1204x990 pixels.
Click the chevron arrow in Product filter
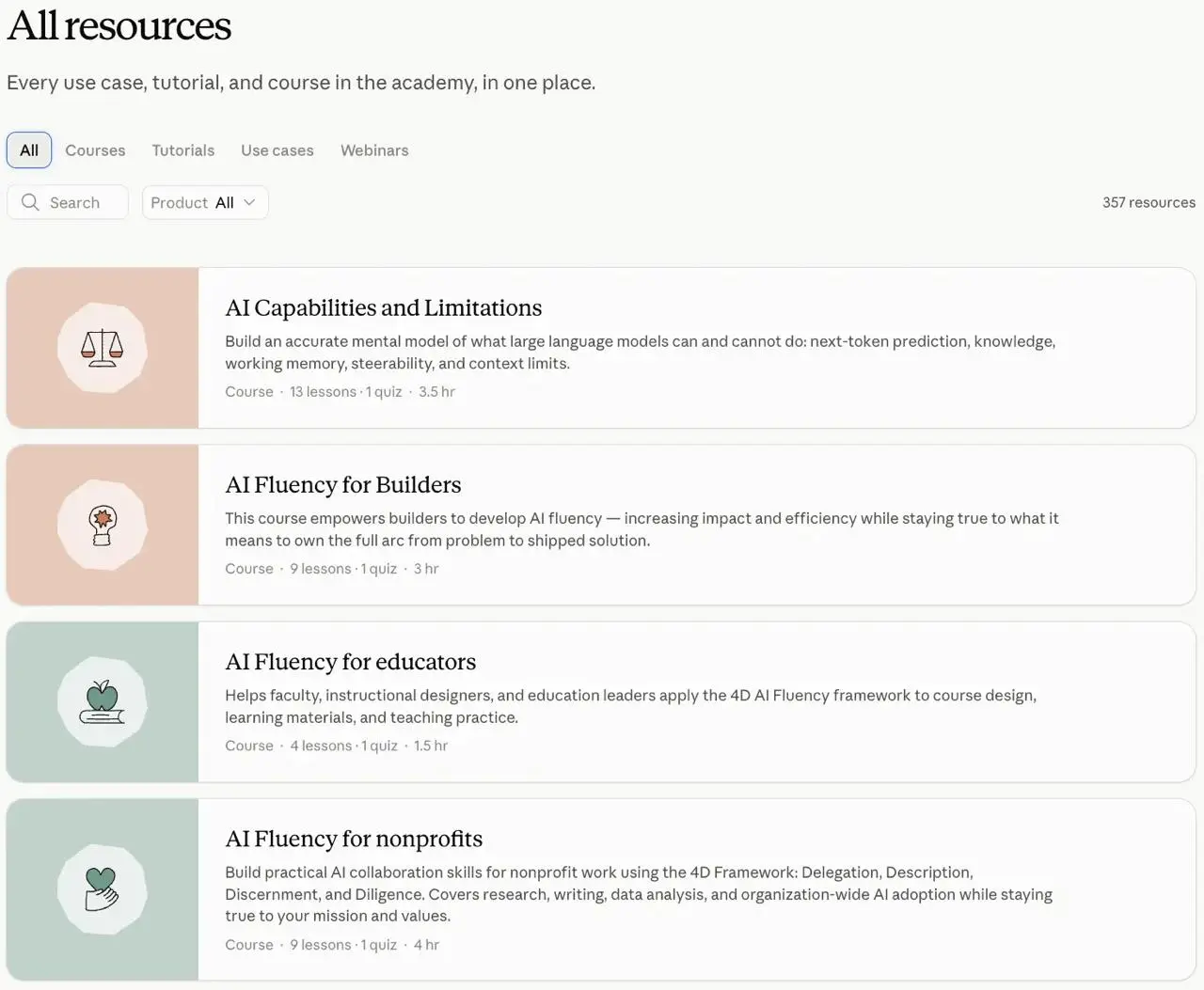pos(249,202)
